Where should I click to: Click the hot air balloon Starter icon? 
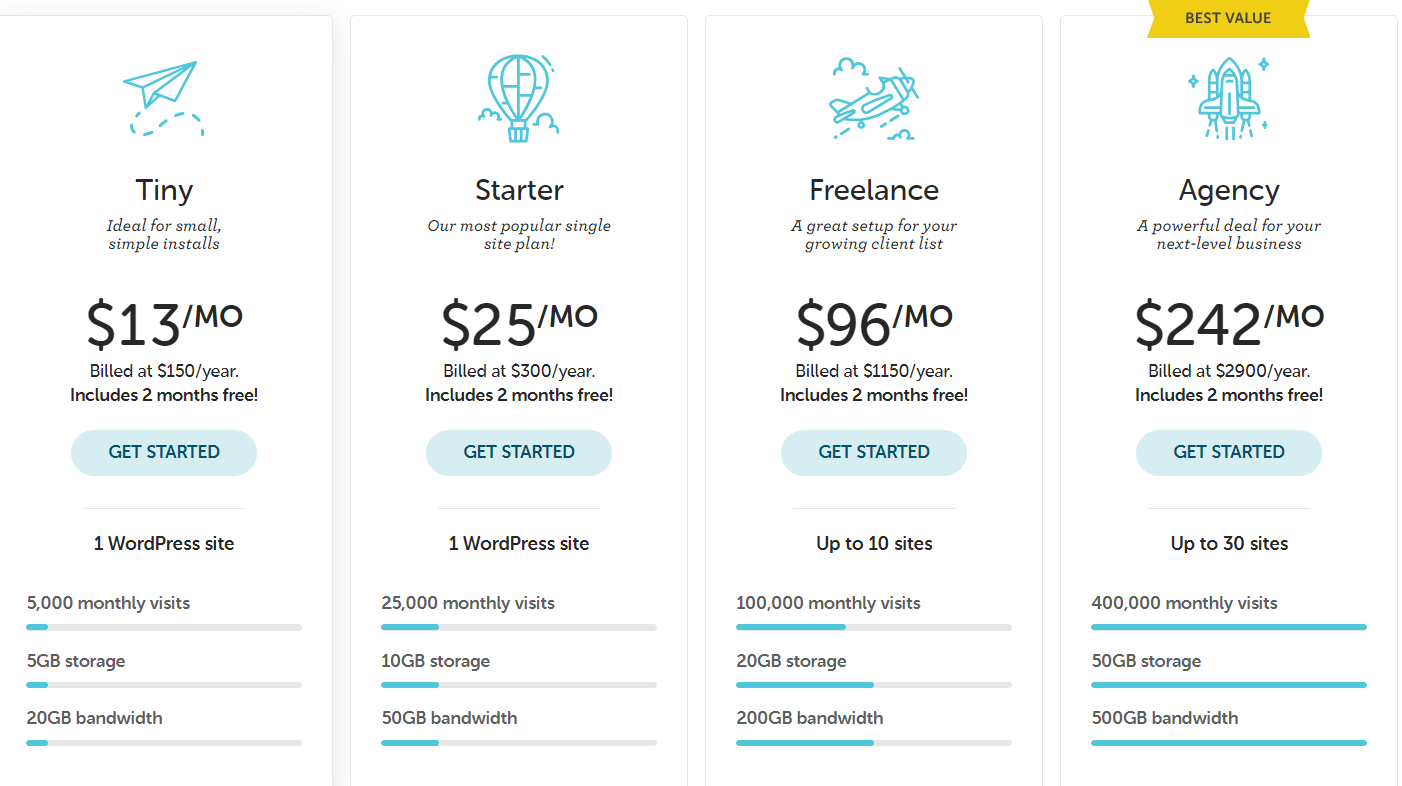pos(518,98)
